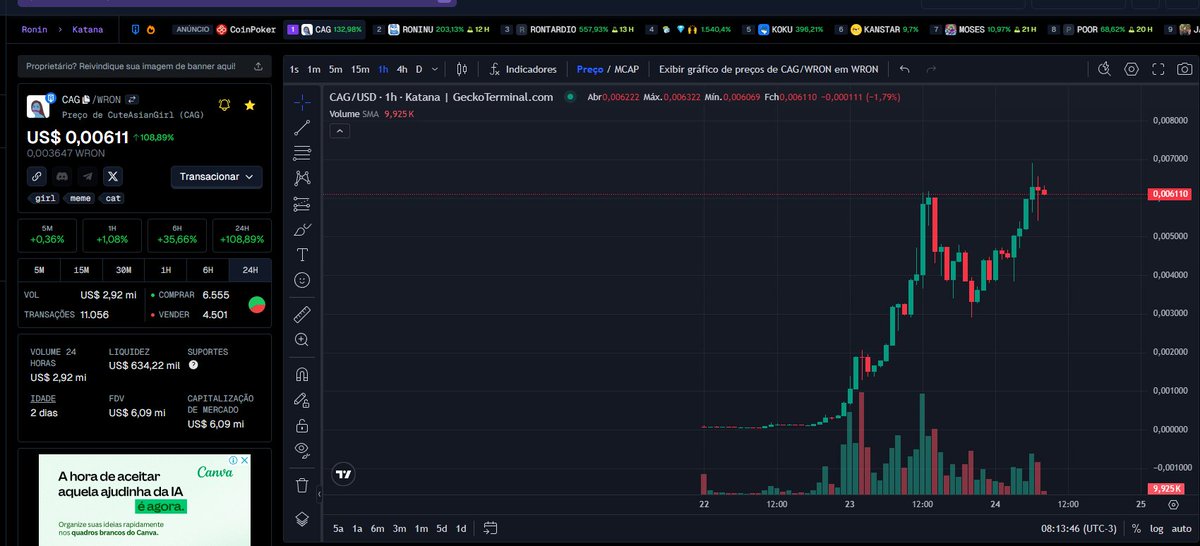Screen dimensions: 1200x546
Task: Click the trash icon to remove drawings
Action: 303,485
